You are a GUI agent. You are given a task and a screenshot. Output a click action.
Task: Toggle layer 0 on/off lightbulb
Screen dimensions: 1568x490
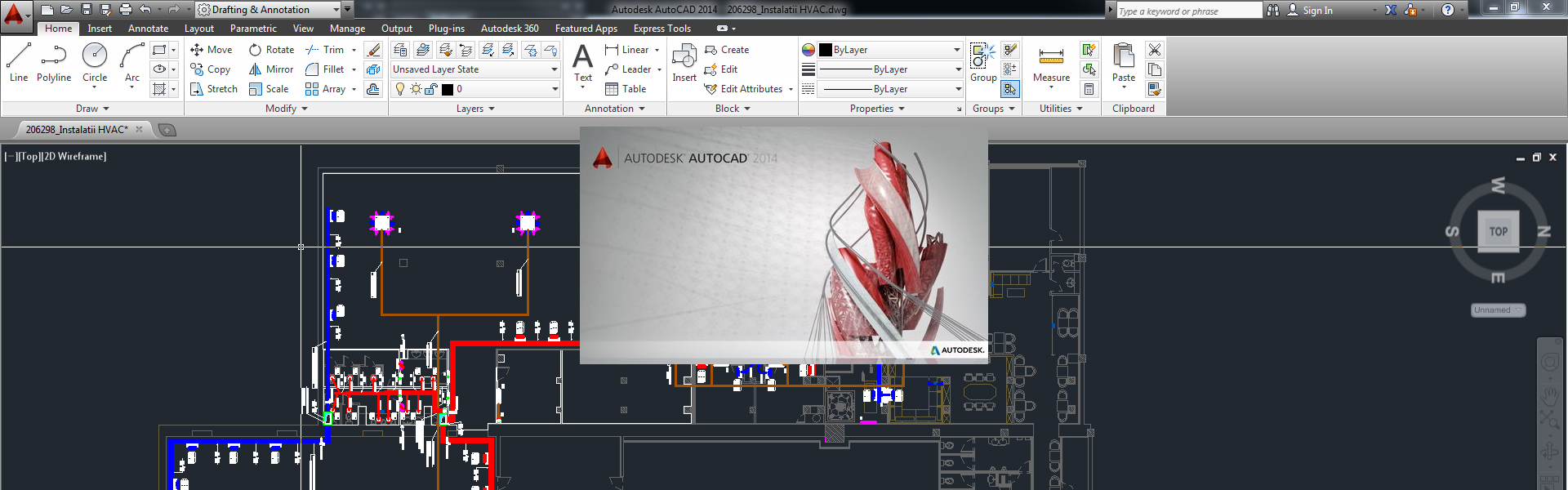[400, 89]
